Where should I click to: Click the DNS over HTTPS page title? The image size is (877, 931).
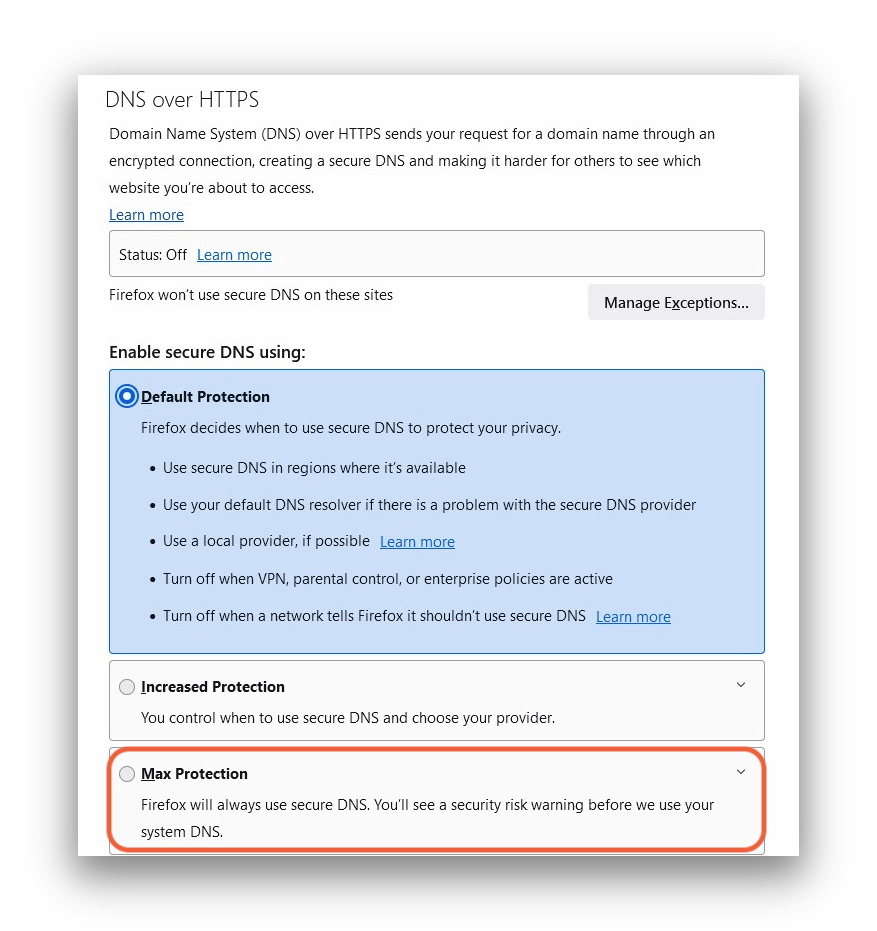click(x=181, y=99)
